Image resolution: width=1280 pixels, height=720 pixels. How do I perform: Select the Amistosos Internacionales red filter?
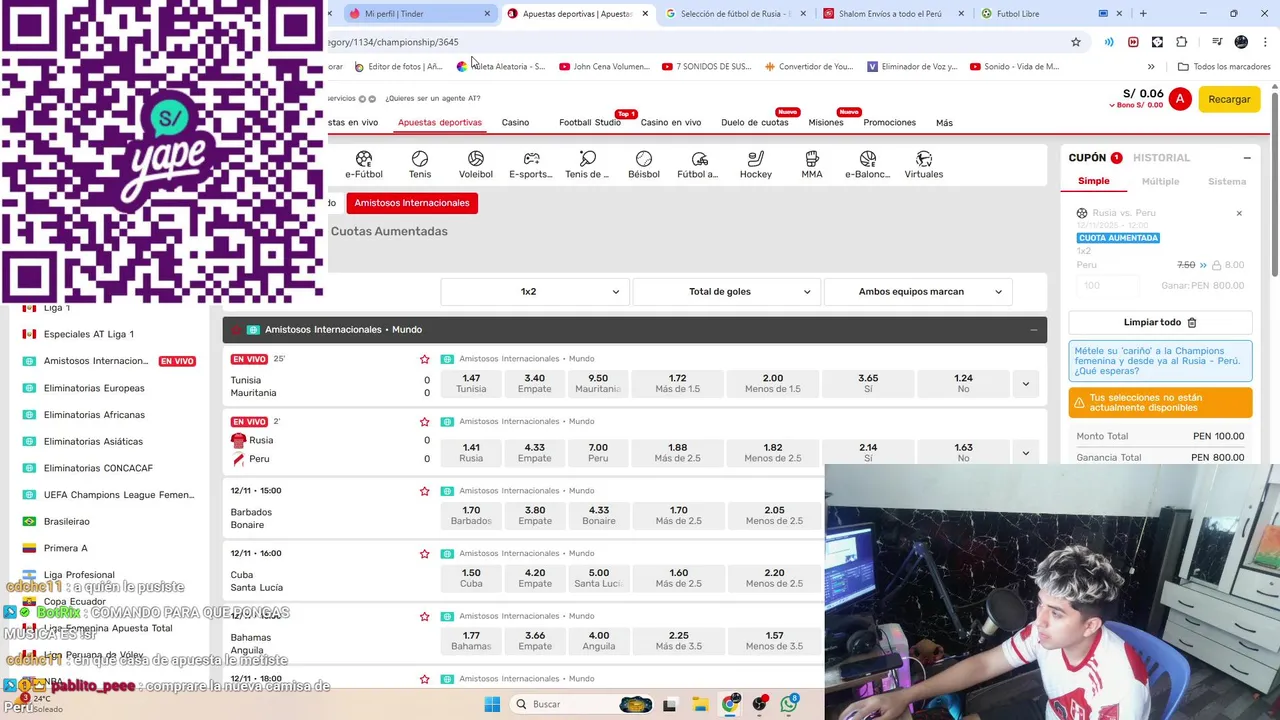[x=412, y=203]
